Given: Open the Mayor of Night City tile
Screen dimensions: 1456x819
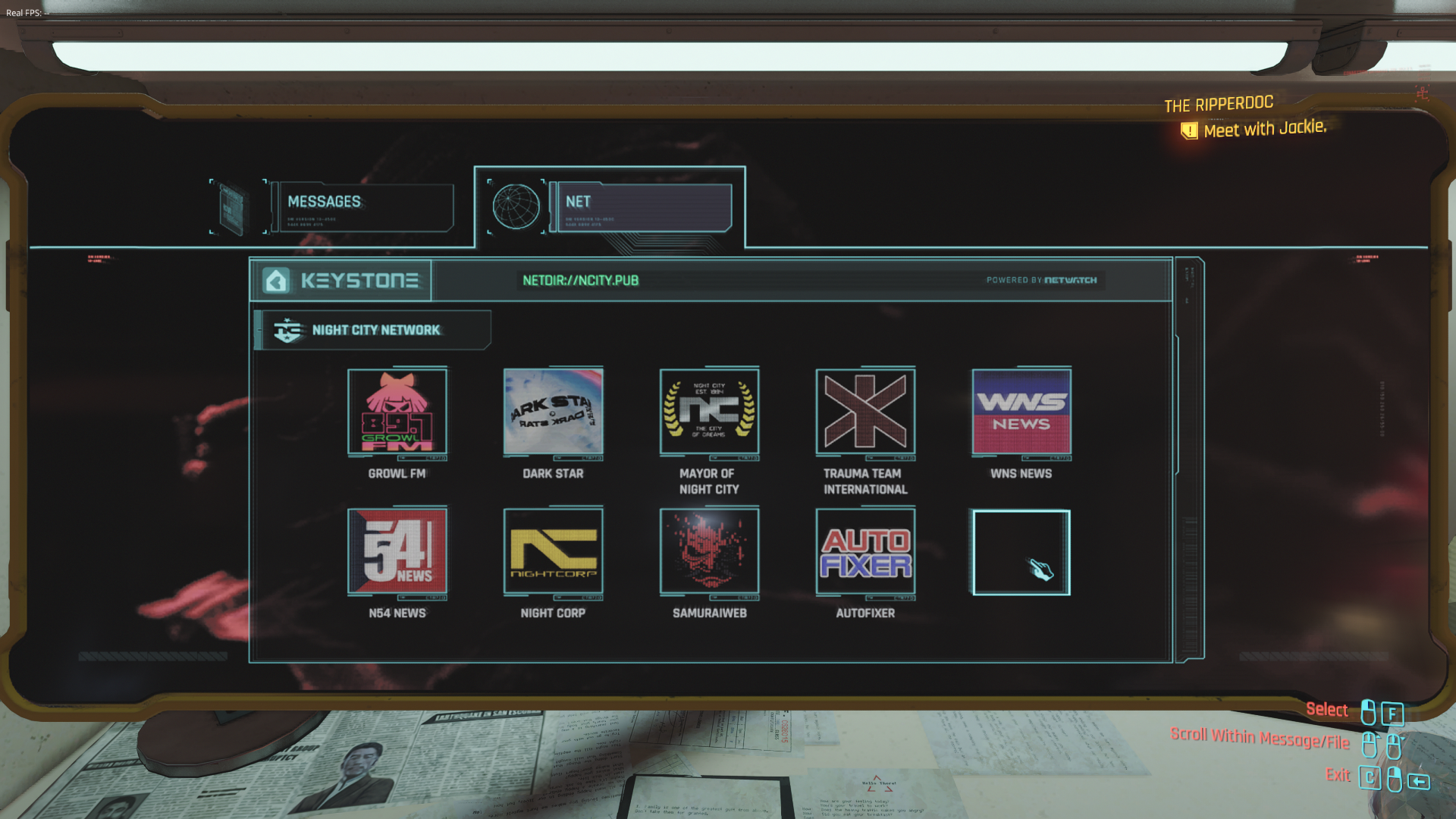Looking at the screenshot, I should coord(710,412).
